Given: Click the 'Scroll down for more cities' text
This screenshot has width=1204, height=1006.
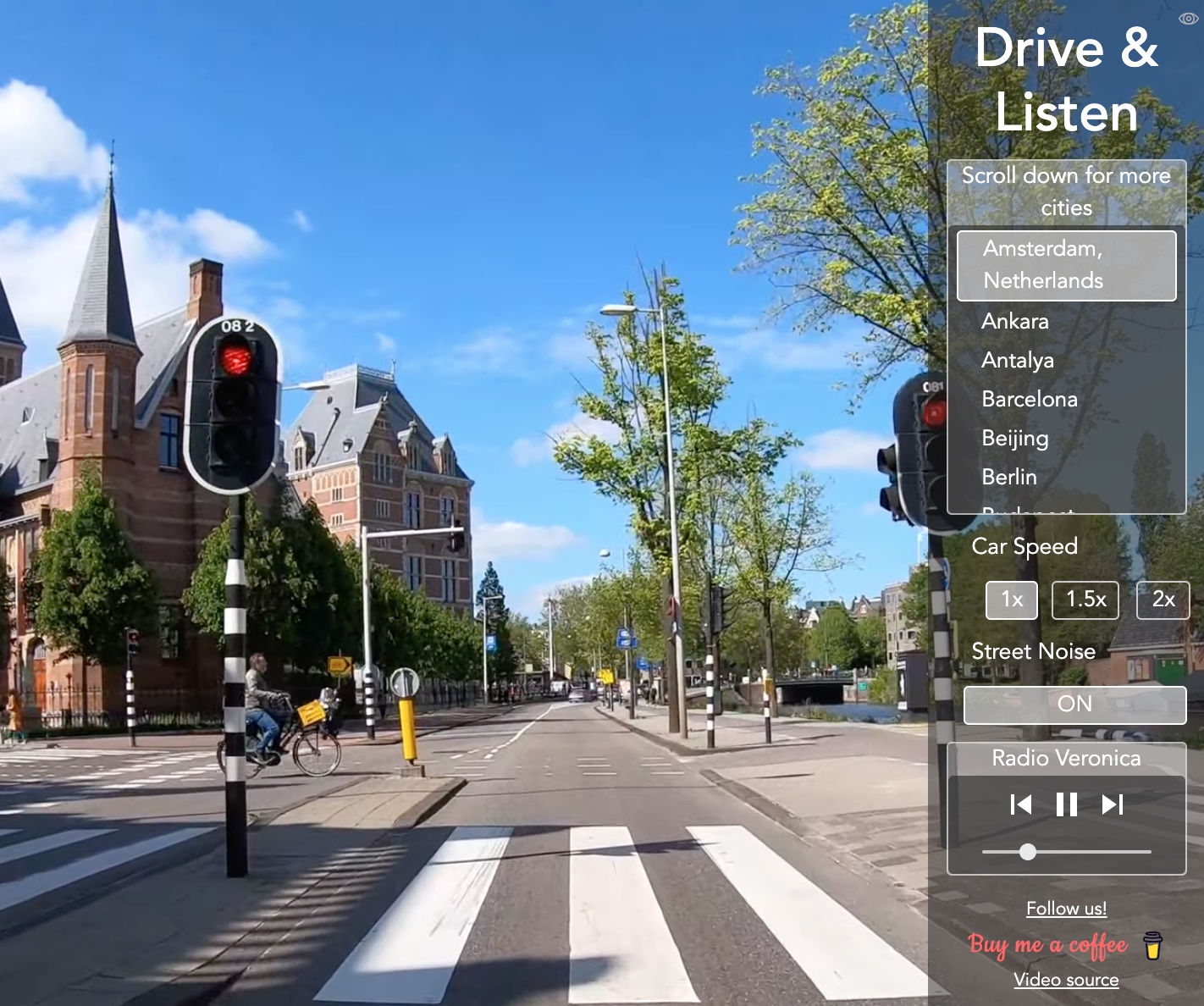Looking at the screenshot, I should pyautogui.click(x=1067, y=191).
